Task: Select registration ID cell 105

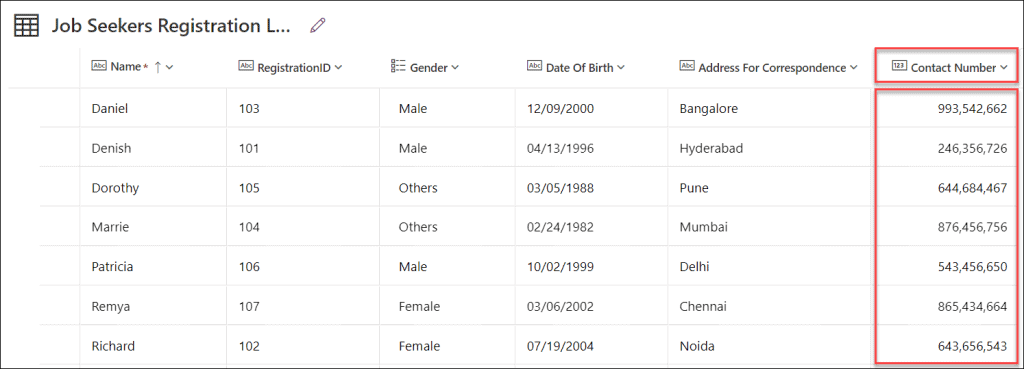Action: coord(249,188)
